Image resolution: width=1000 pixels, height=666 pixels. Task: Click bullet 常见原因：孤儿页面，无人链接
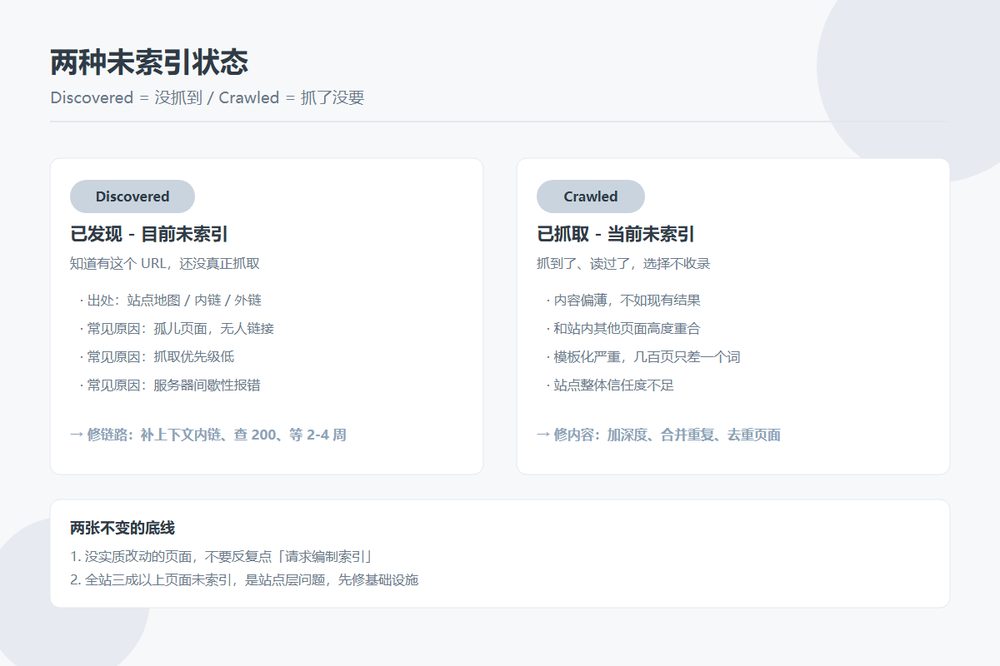[x=177, y=329]
